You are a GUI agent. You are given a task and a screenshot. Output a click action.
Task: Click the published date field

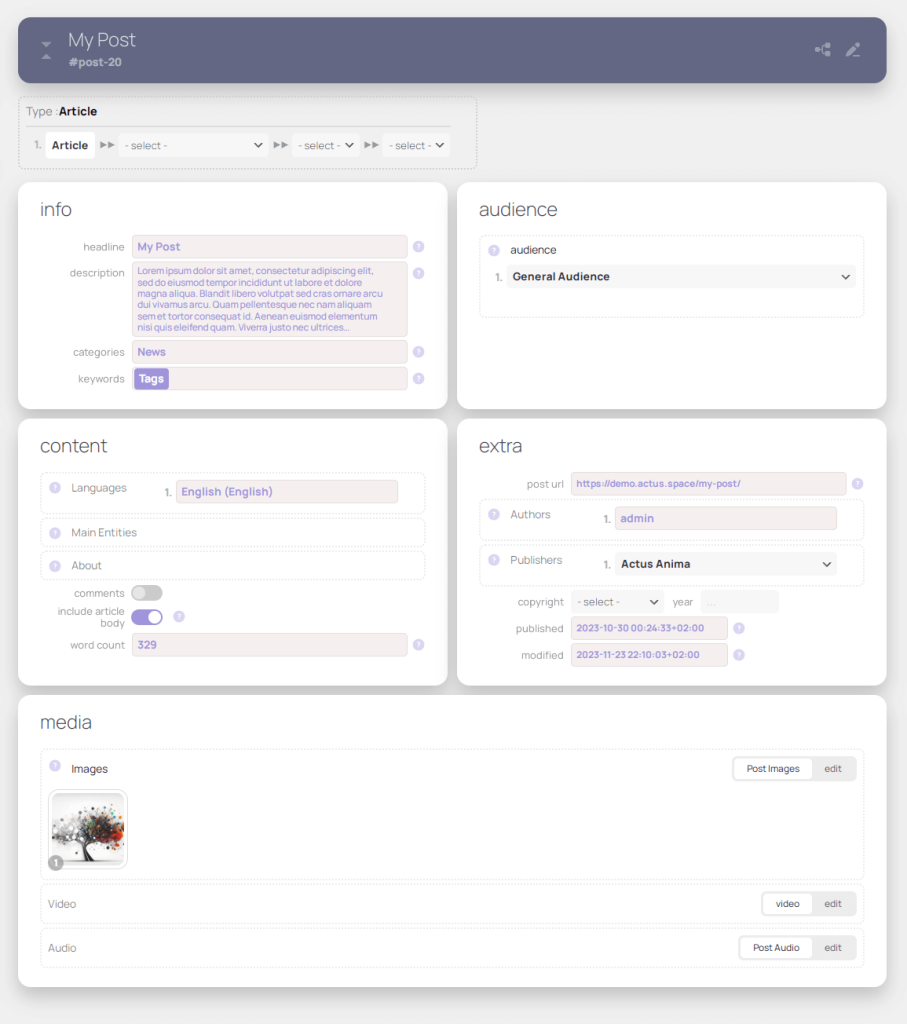tap(649, 628)
